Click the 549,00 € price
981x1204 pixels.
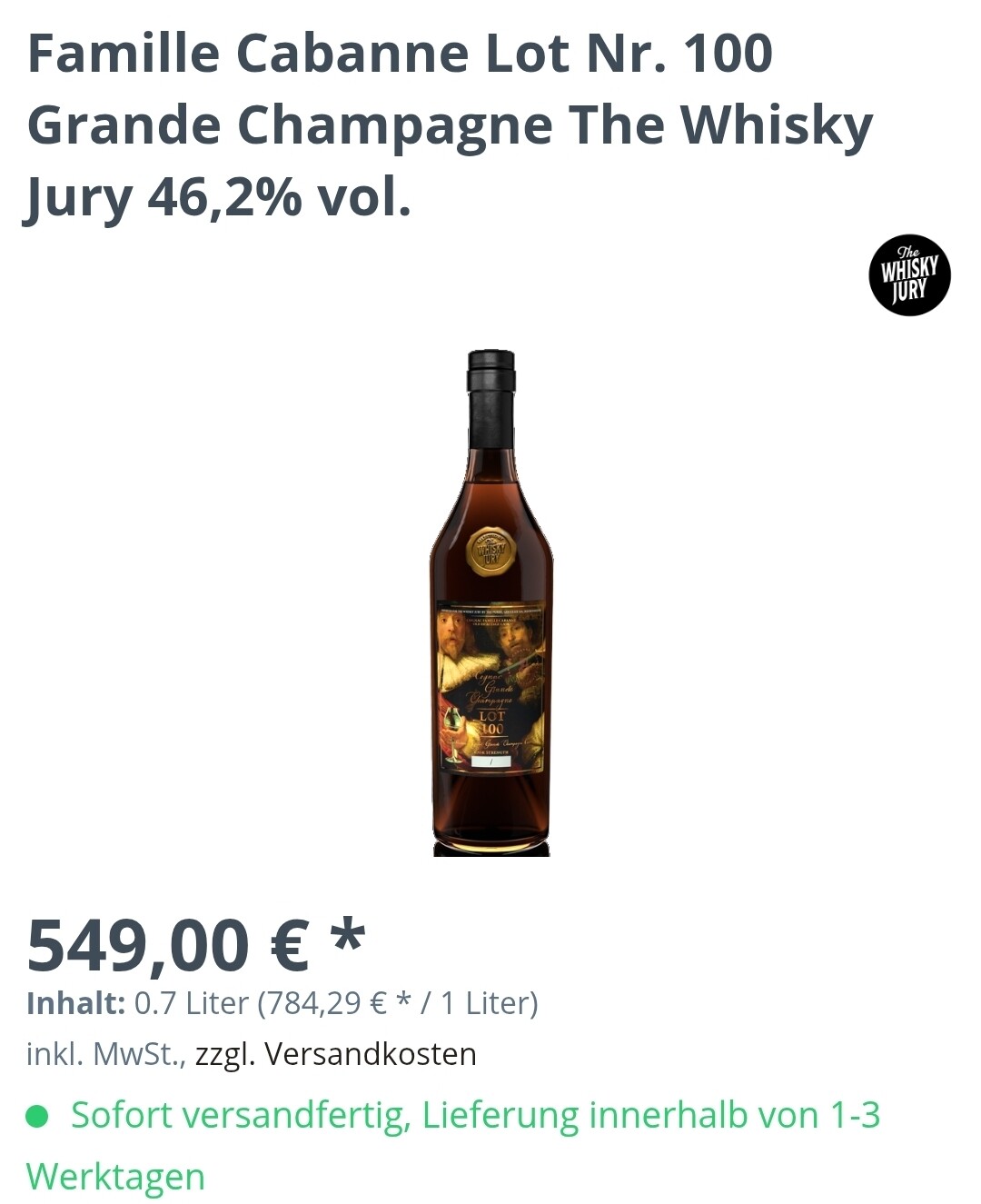[169, 945]
